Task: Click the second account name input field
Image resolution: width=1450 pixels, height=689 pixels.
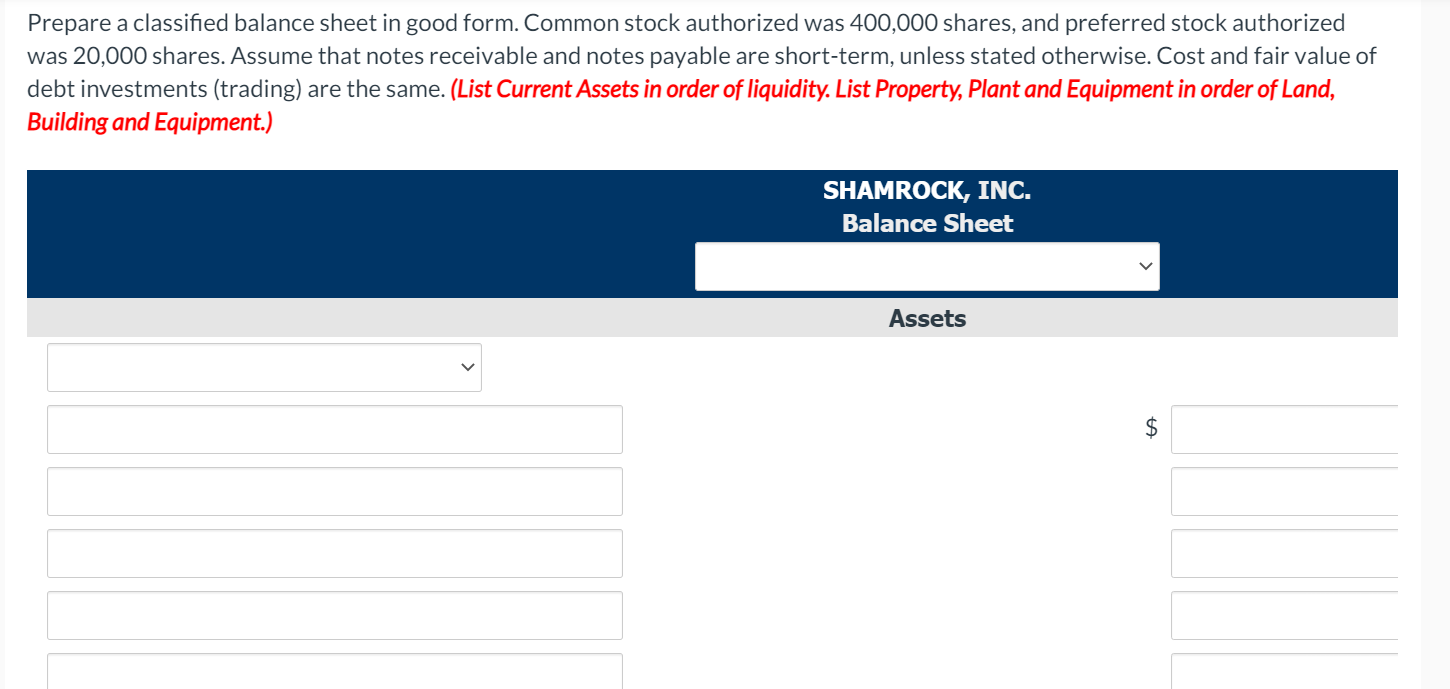Action: pos(334,491)
